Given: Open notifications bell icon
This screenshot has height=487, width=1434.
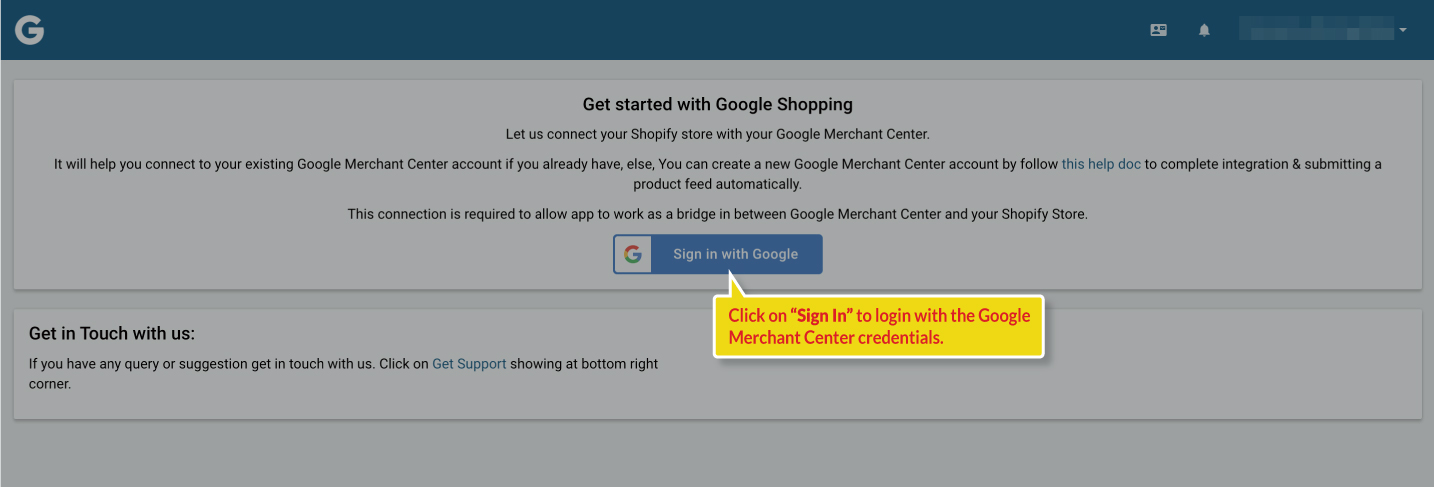Looking at the screenshot, I should click(x=1204, y=30).
